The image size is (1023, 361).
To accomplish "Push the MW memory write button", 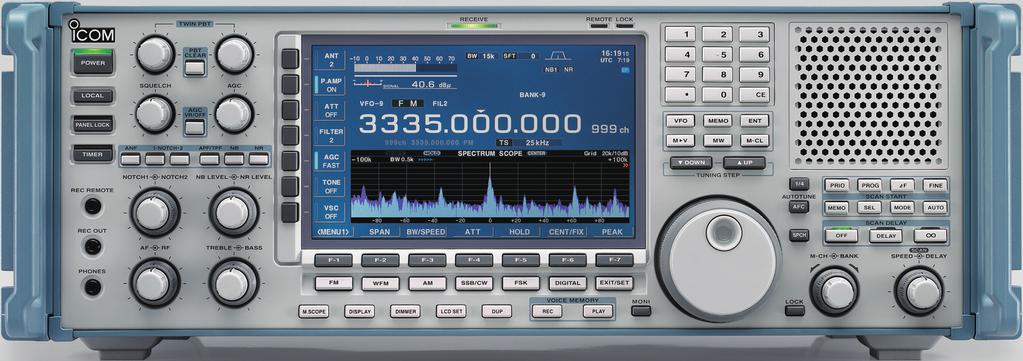I will pos(718,141).
